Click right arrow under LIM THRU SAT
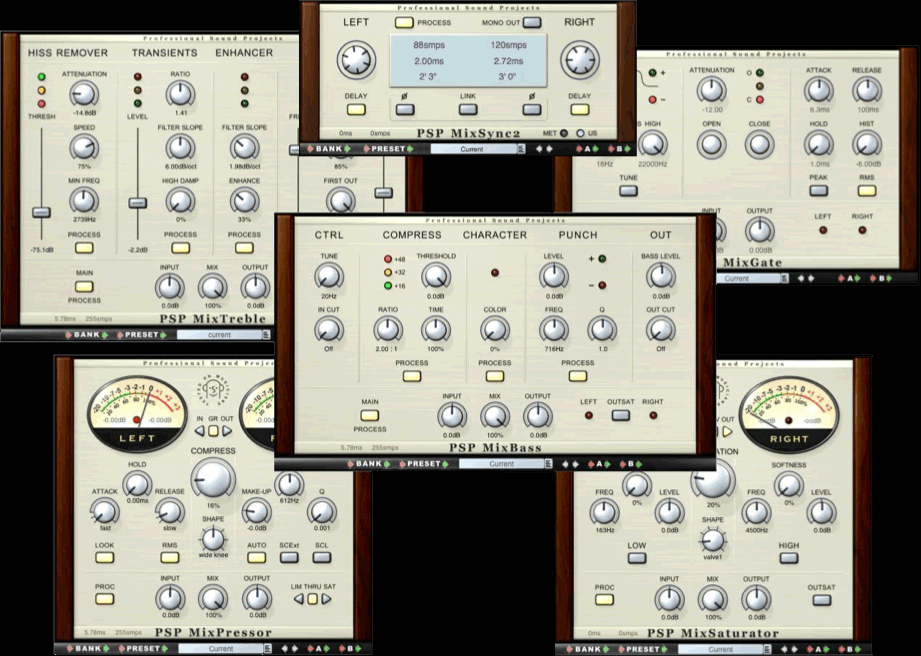The height and width of the screenshot is (656, 921). (x=326, y=599)
